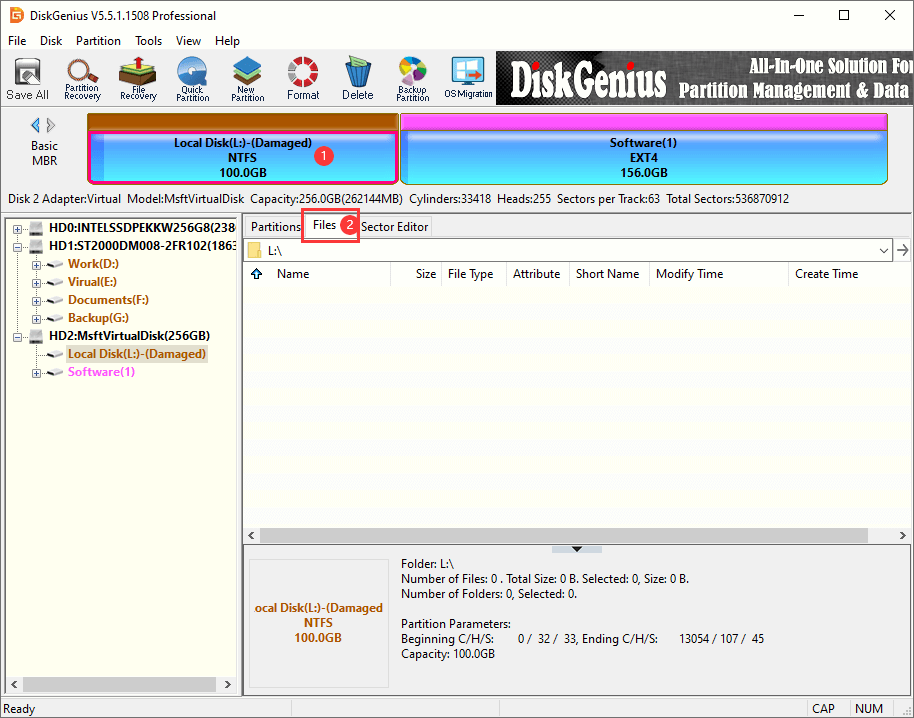
Task: Open Backup Partition tool
Action: [413, 79]
